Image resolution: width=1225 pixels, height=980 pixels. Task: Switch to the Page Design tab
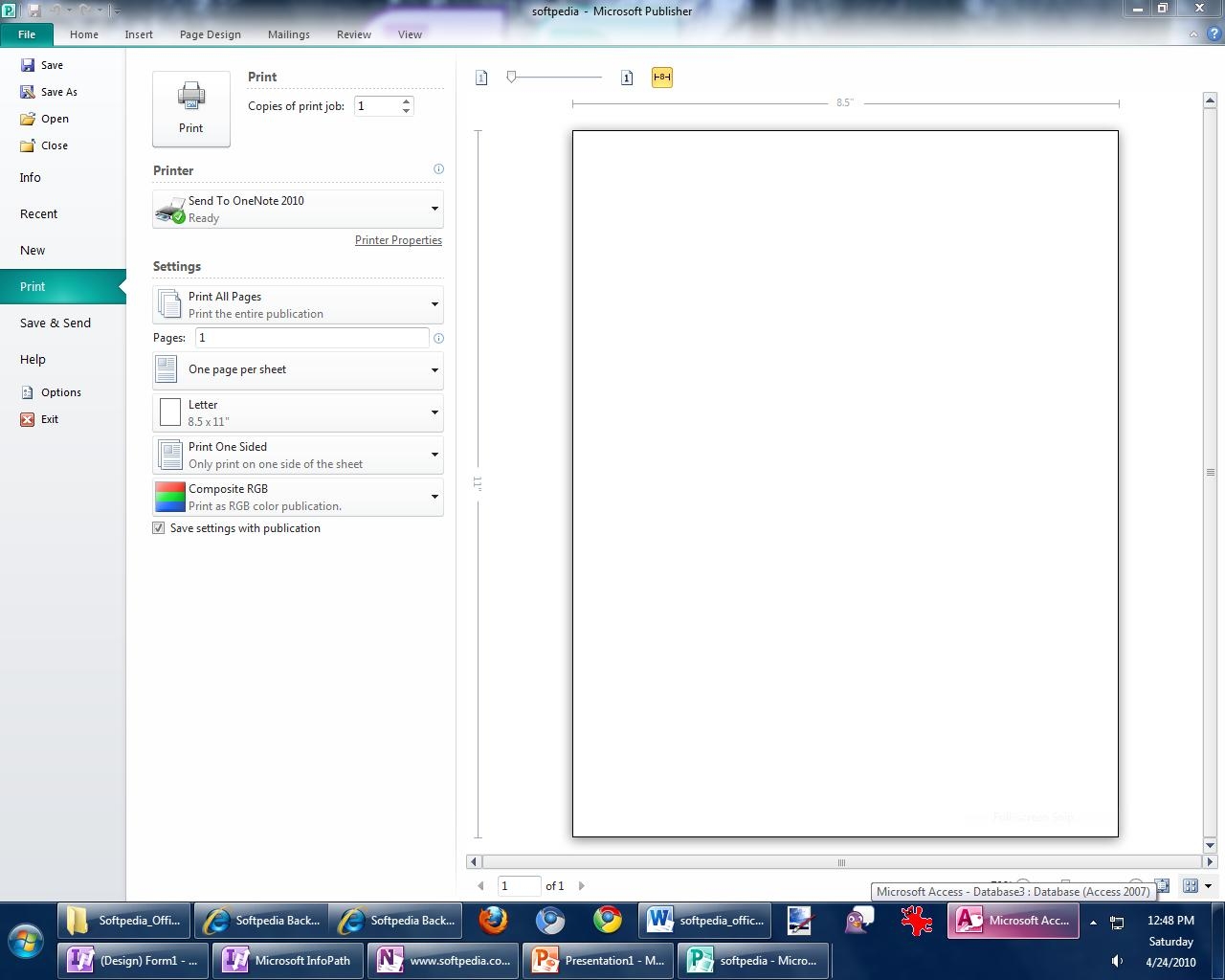[210, 34]
